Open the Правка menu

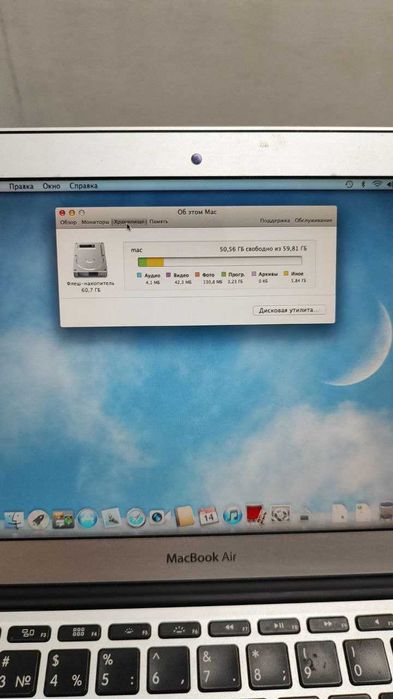21,186
